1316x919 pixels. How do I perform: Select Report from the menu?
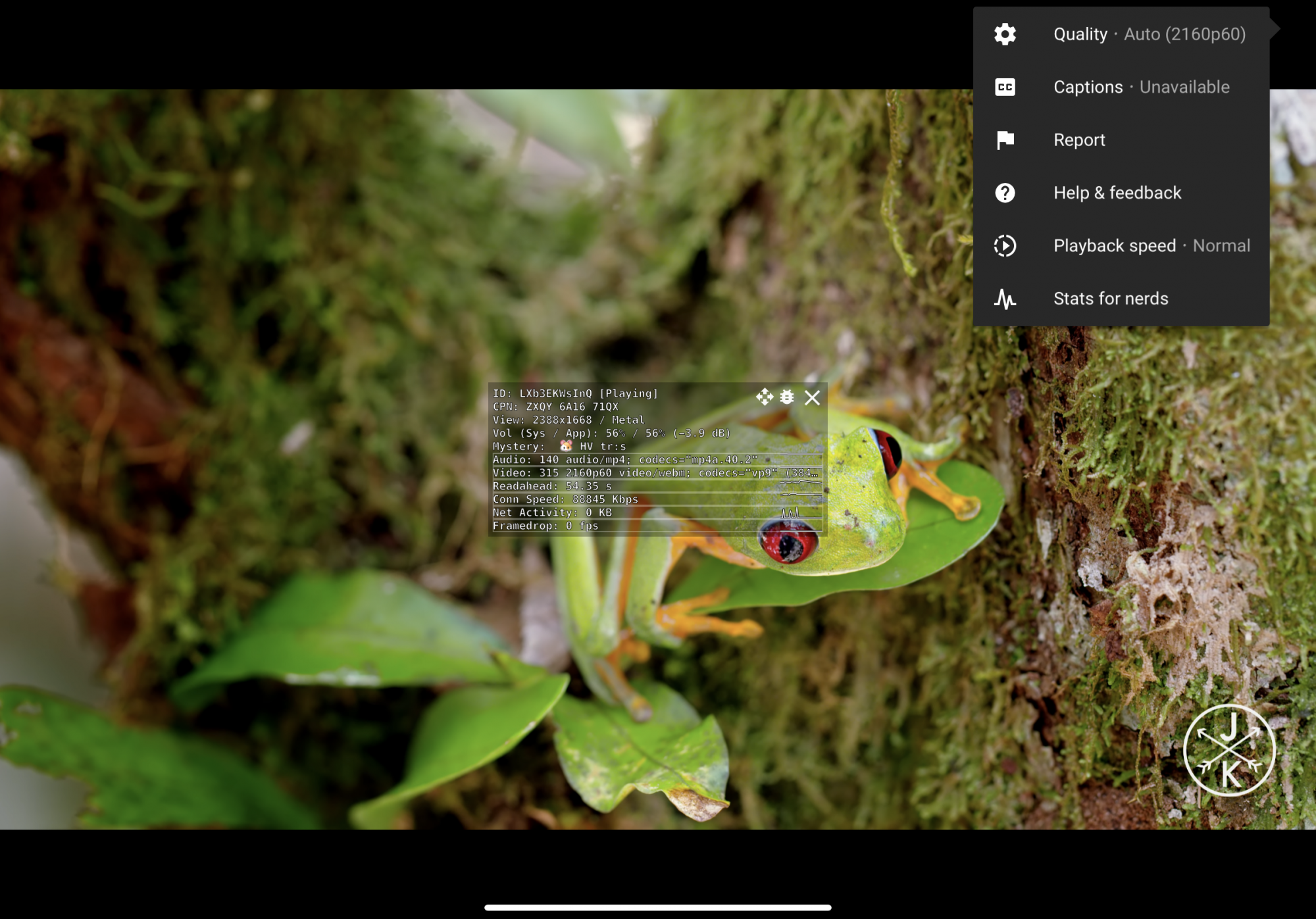pyautogui.click(x=1079, y=140)
